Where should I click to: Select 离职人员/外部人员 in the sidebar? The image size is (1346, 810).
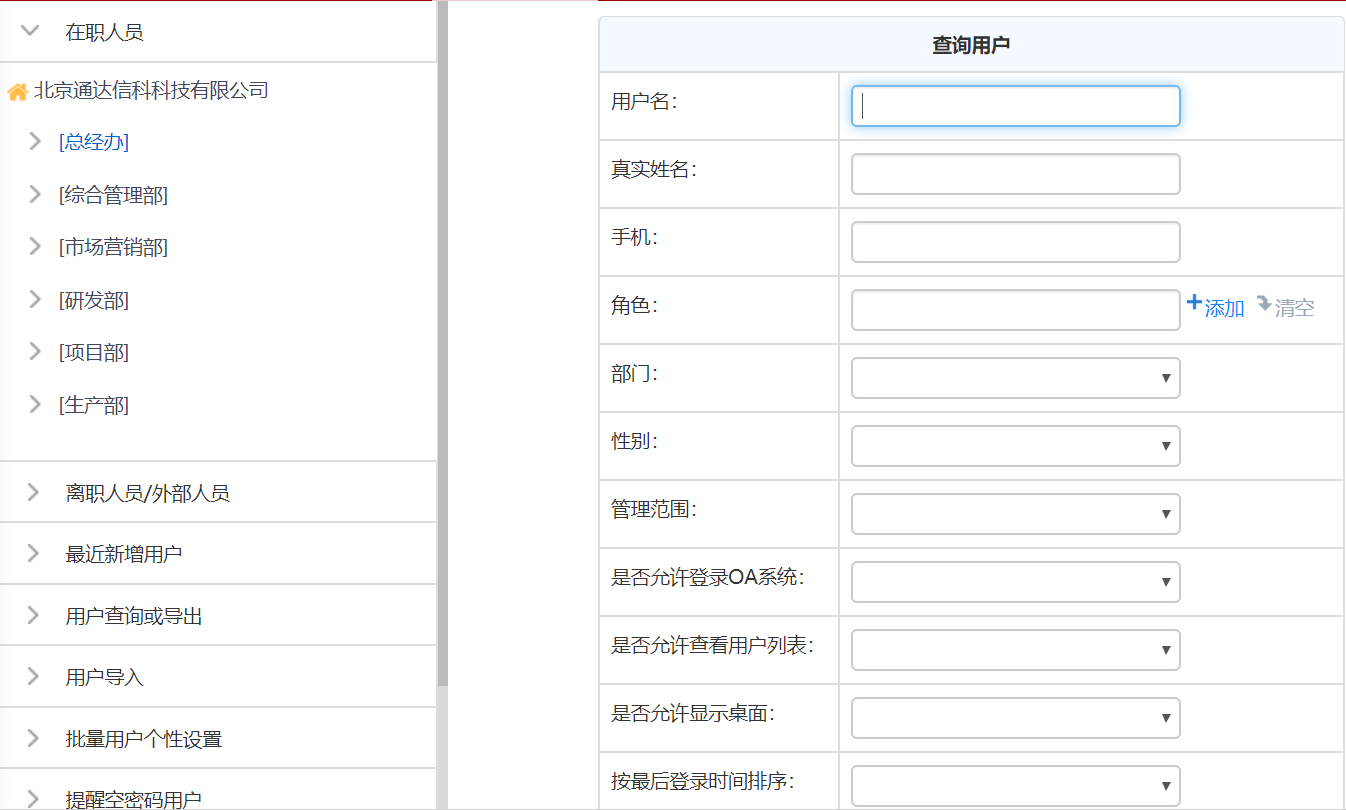click(x=148, y=493)
